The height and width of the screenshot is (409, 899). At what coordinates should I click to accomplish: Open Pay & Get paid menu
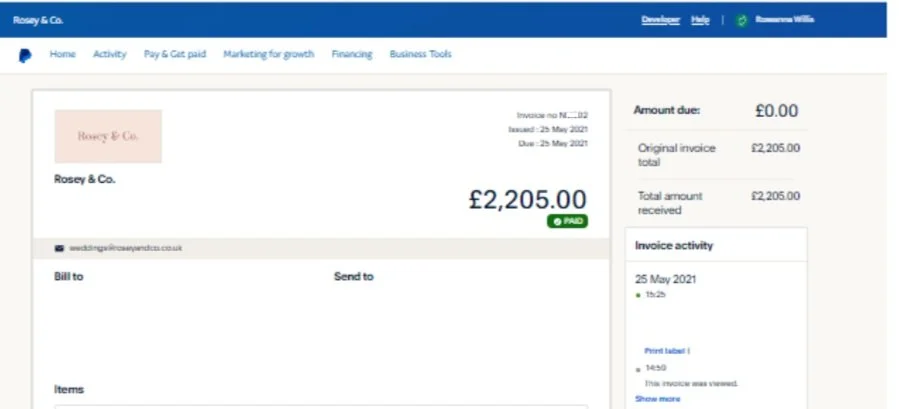point(175,54)
